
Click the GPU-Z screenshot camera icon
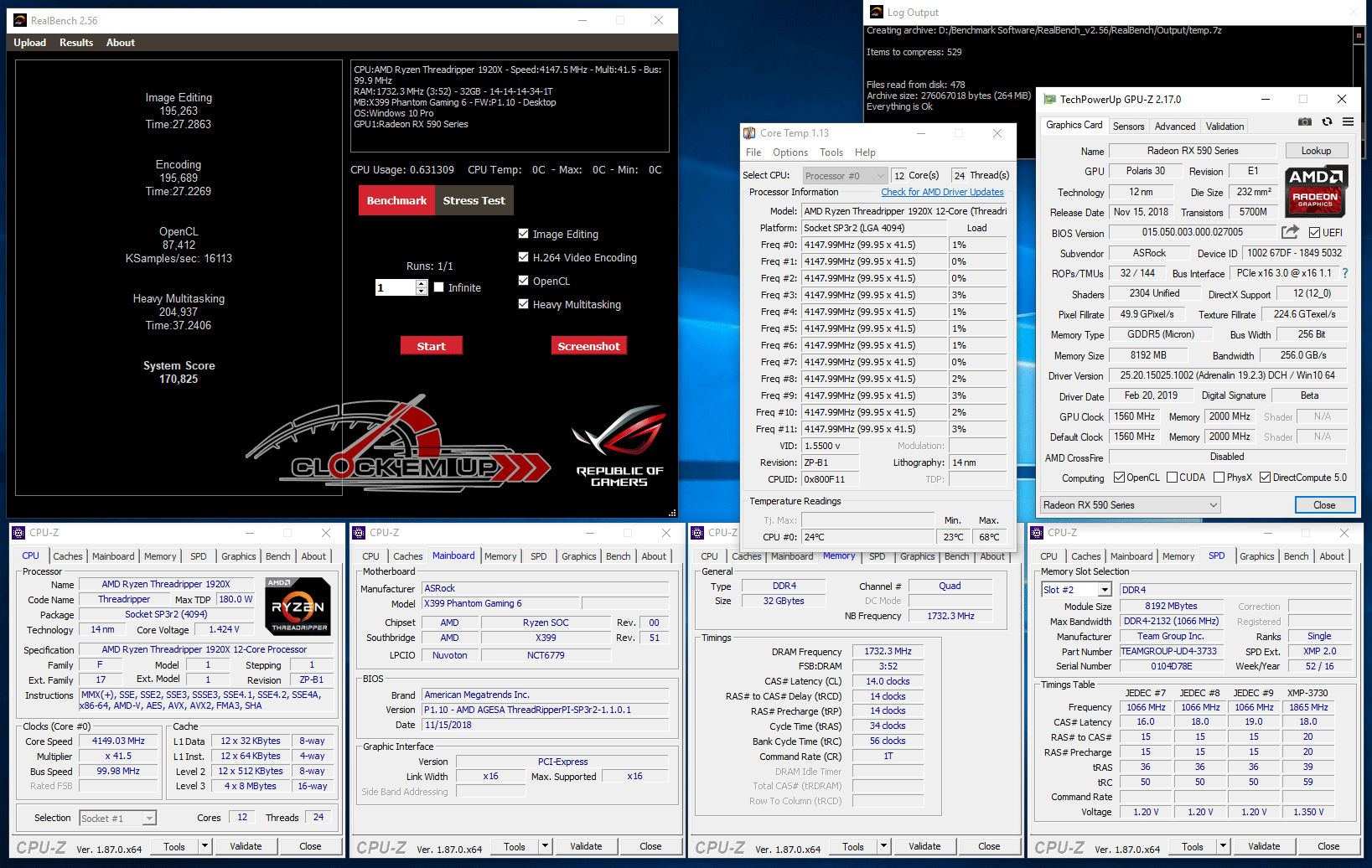1305,122
